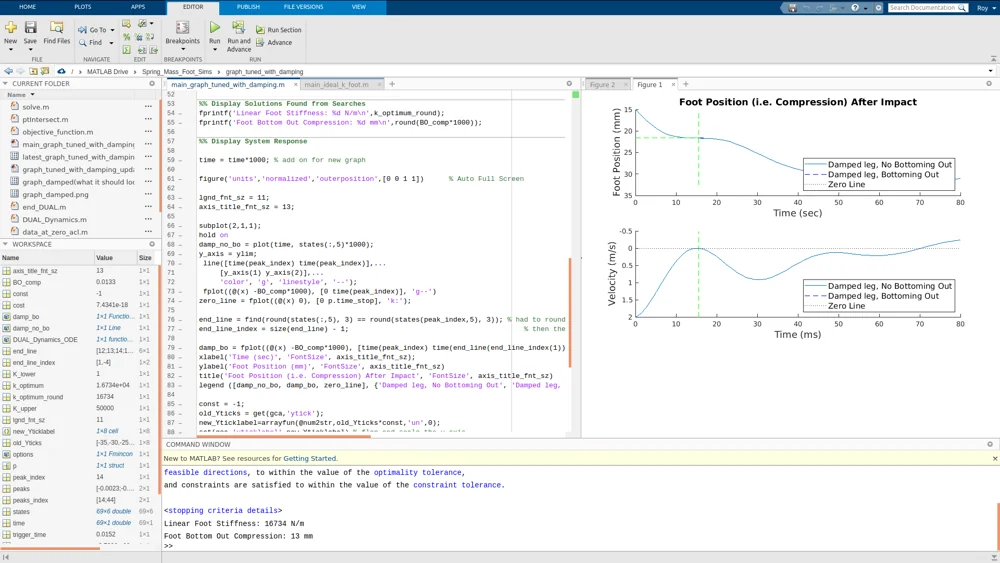Go back with the blue back arrow

pos(8,71)
